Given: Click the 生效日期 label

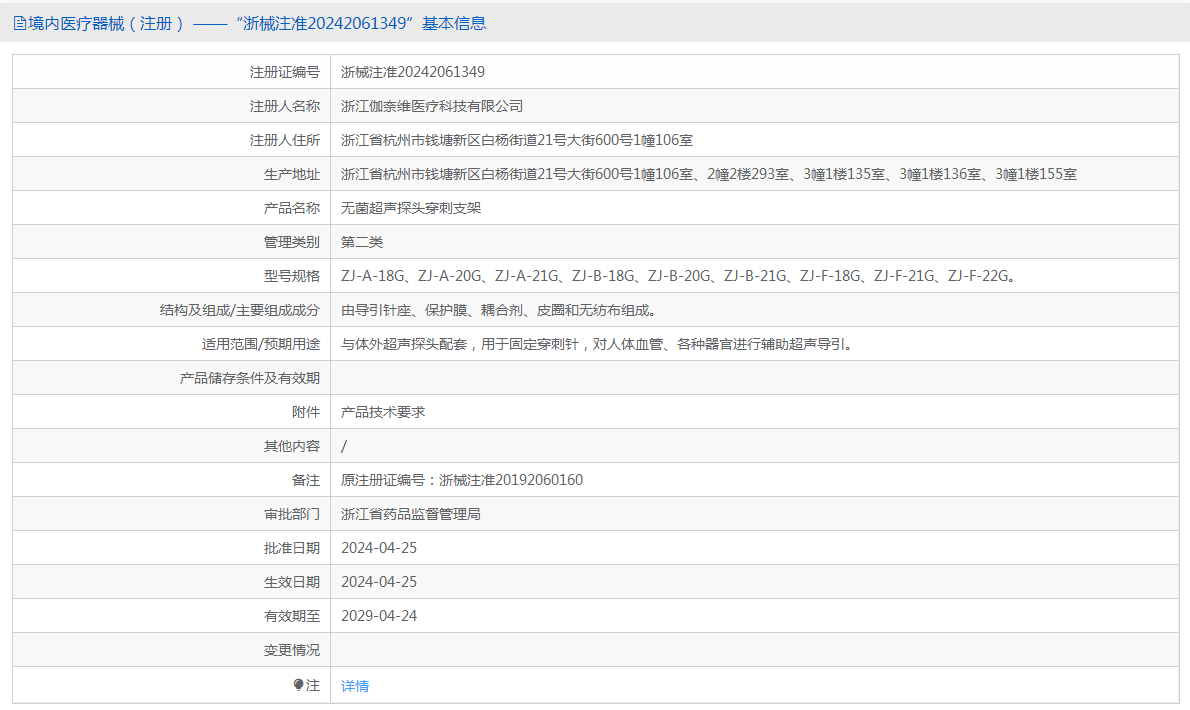Looking at the screenshot, I should coord(292,582).
